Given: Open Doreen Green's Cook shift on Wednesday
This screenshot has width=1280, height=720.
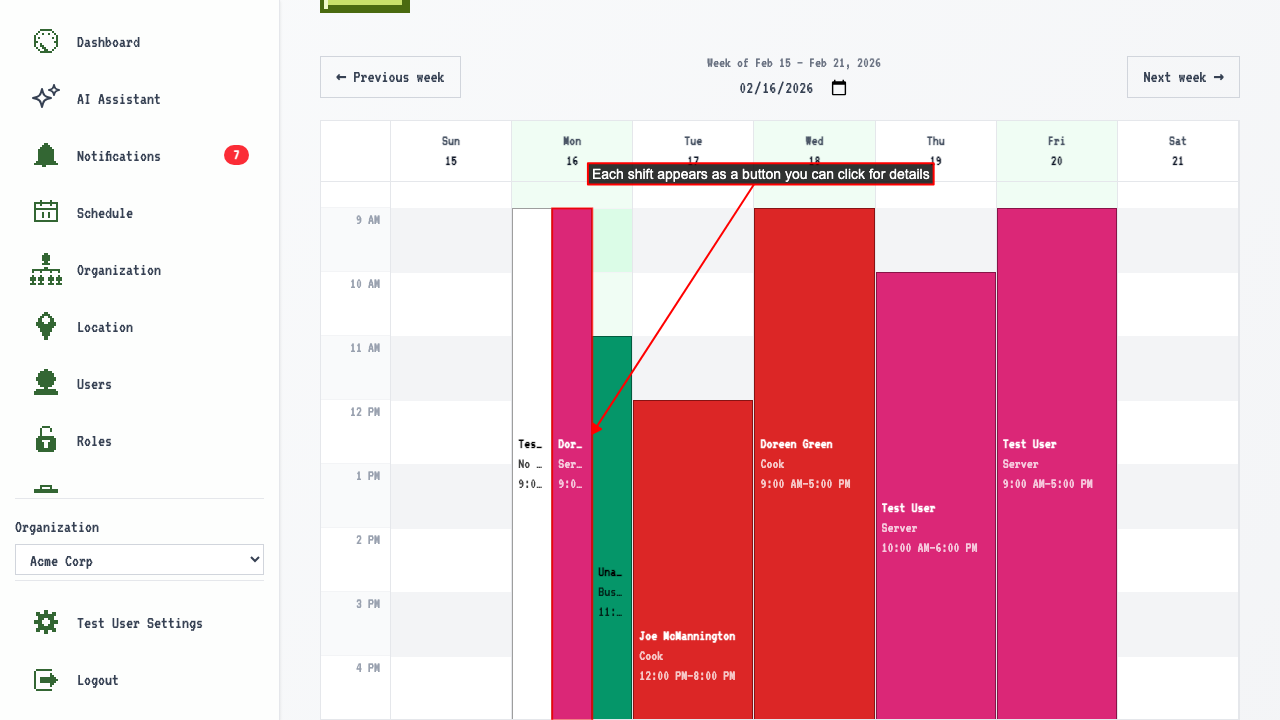Looking at the screenshot, I should [x=814, y=464].
